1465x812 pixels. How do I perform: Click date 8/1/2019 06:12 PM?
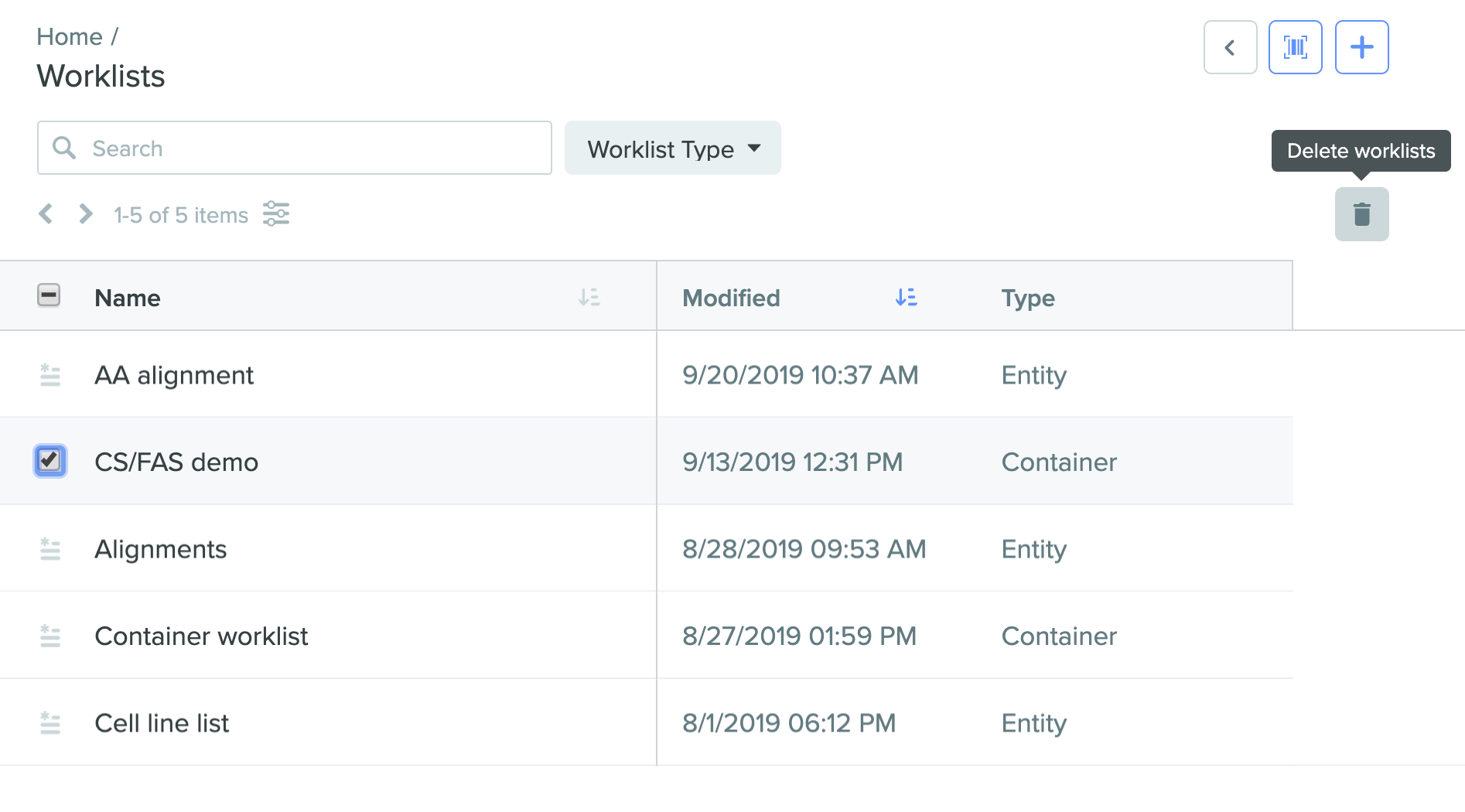pos(789,723)
